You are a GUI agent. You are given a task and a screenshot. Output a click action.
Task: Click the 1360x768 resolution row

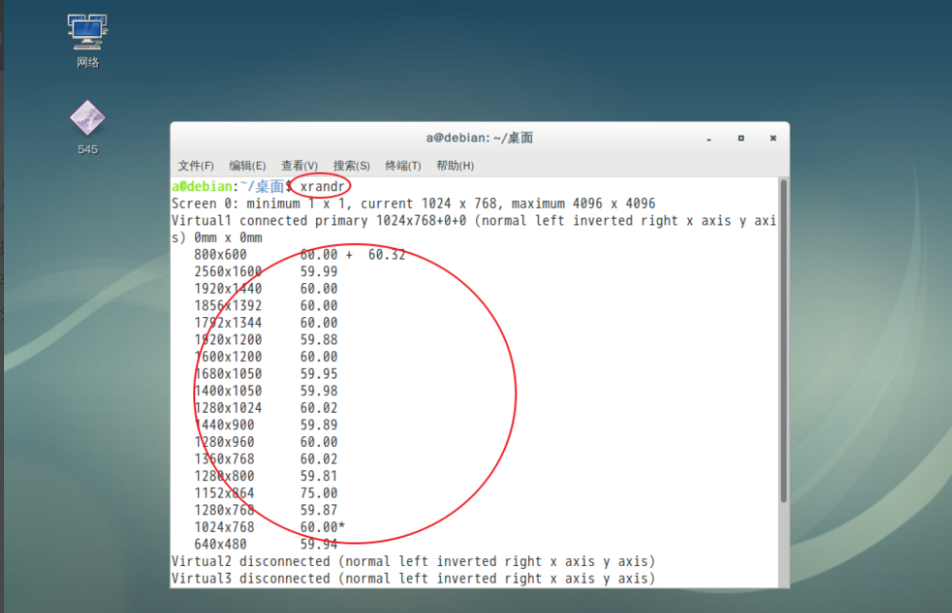(x=266, y=458)
